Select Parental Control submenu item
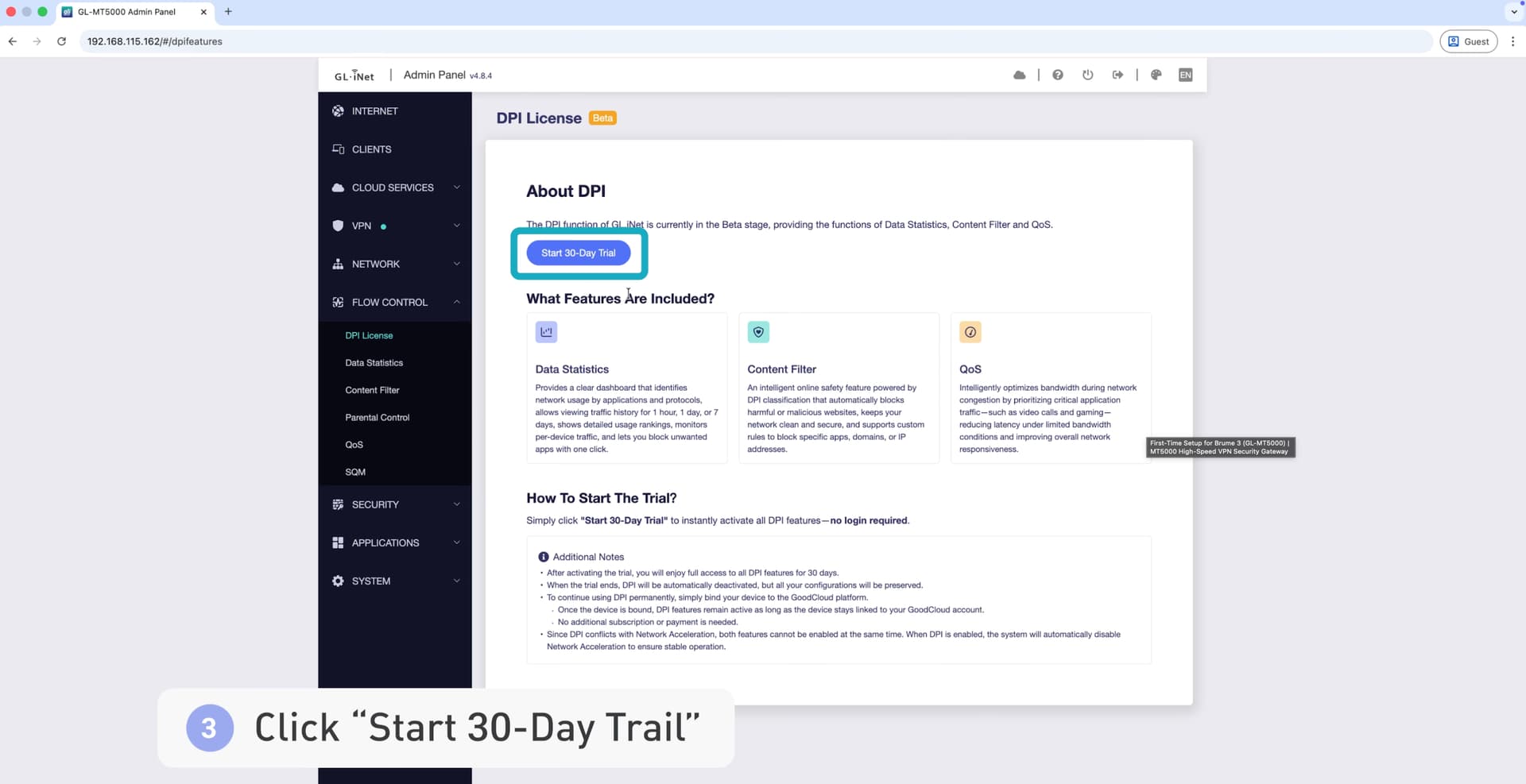 click(x=377, y=417)
